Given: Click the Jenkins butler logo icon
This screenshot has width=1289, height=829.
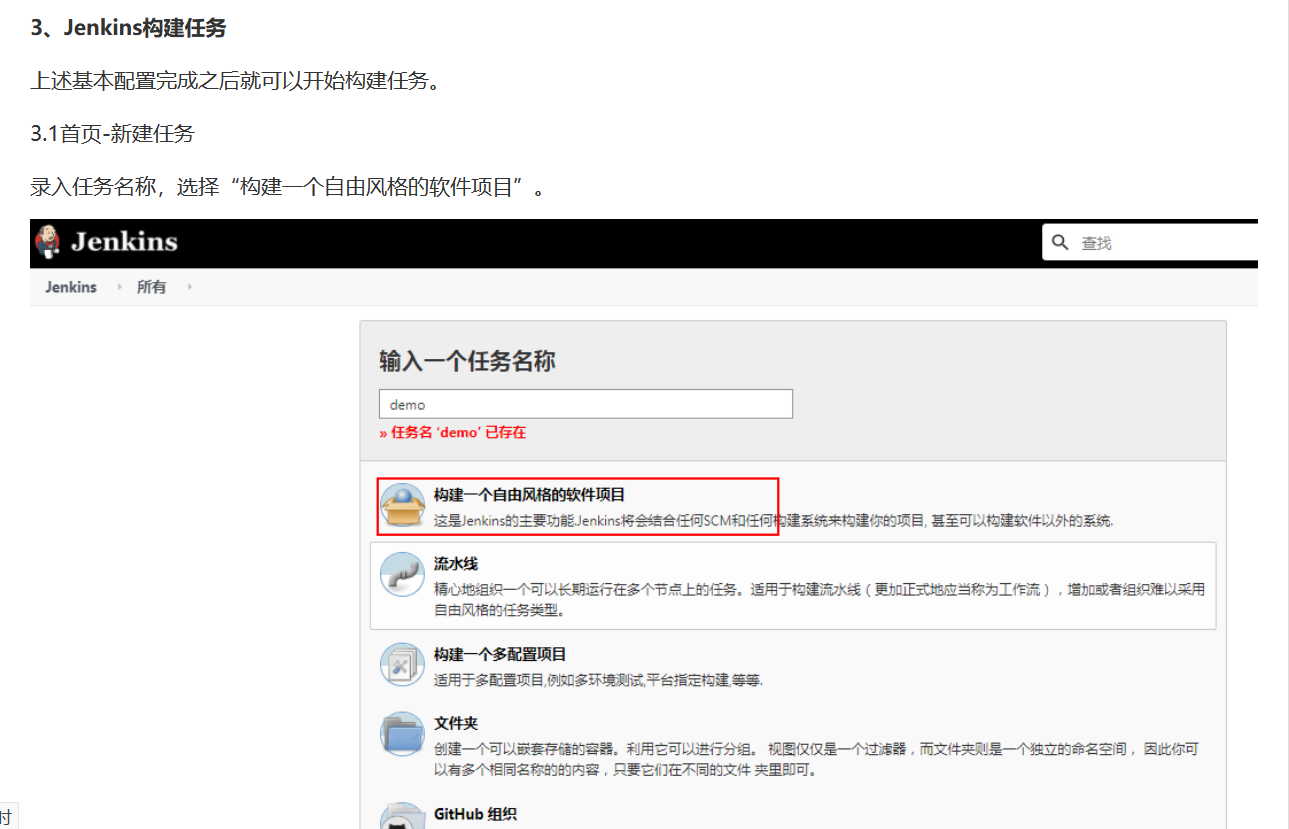Looking at the screenshot, I should click(46, 241).
